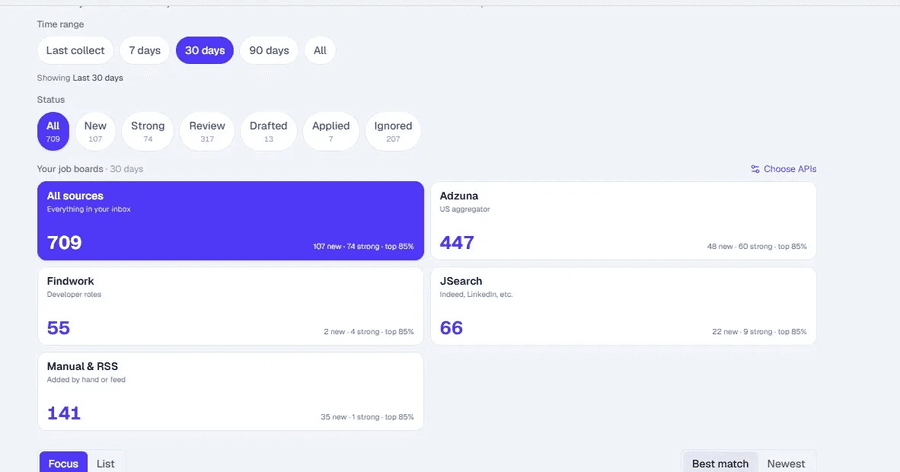
Task: Click the Findwork count 55
Action: coord(59,328)
